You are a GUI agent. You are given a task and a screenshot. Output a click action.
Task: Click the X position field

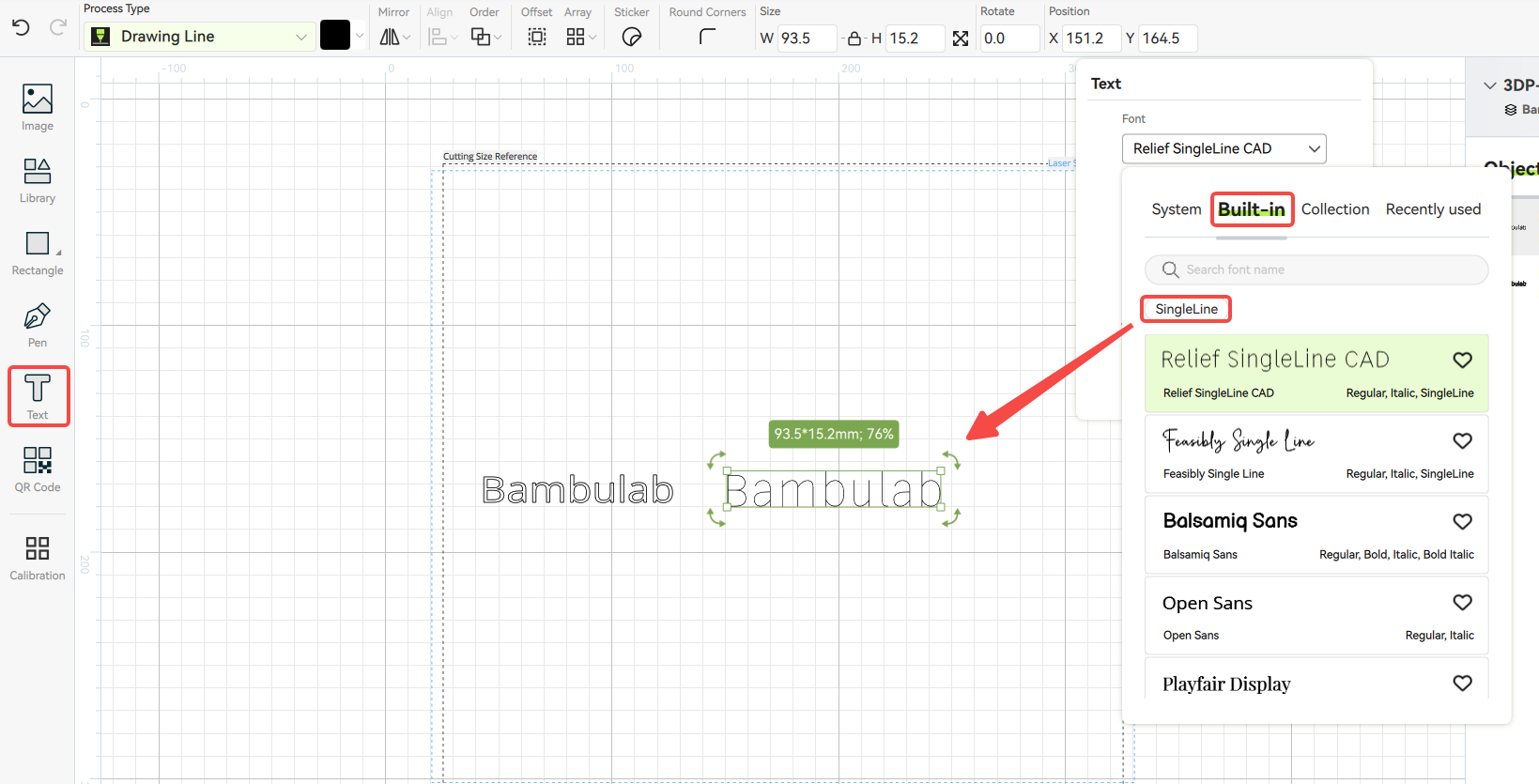coord(1091,38)
